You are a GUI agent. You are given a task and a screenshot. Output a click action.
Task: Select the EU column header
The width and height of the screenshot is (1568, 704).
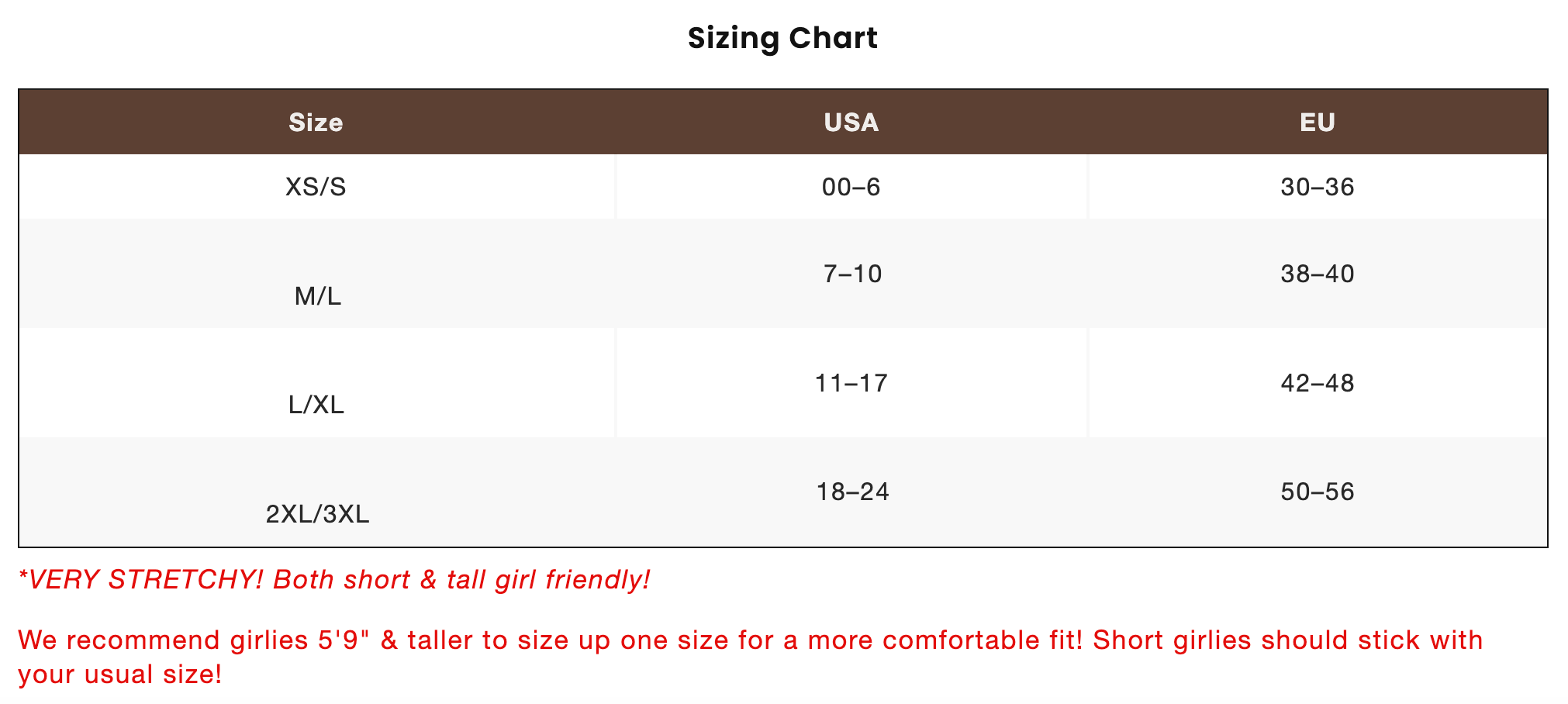coord(1317,123)
